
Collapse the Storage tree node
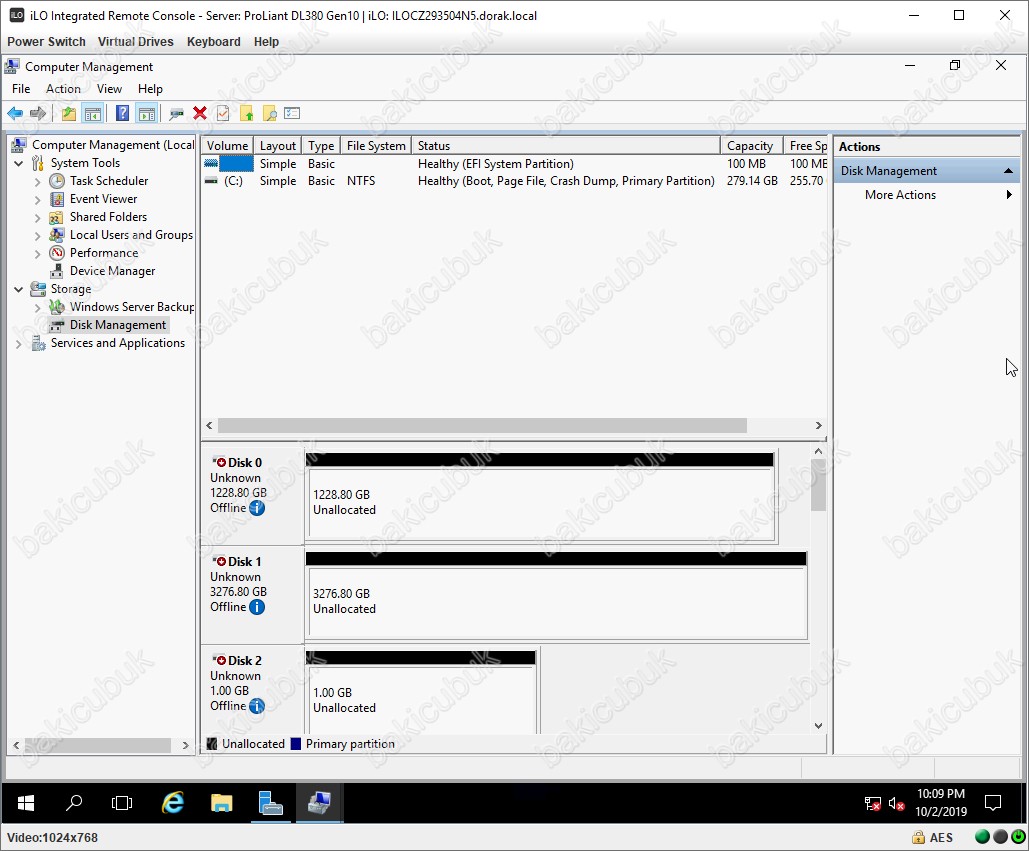(18, 289)
